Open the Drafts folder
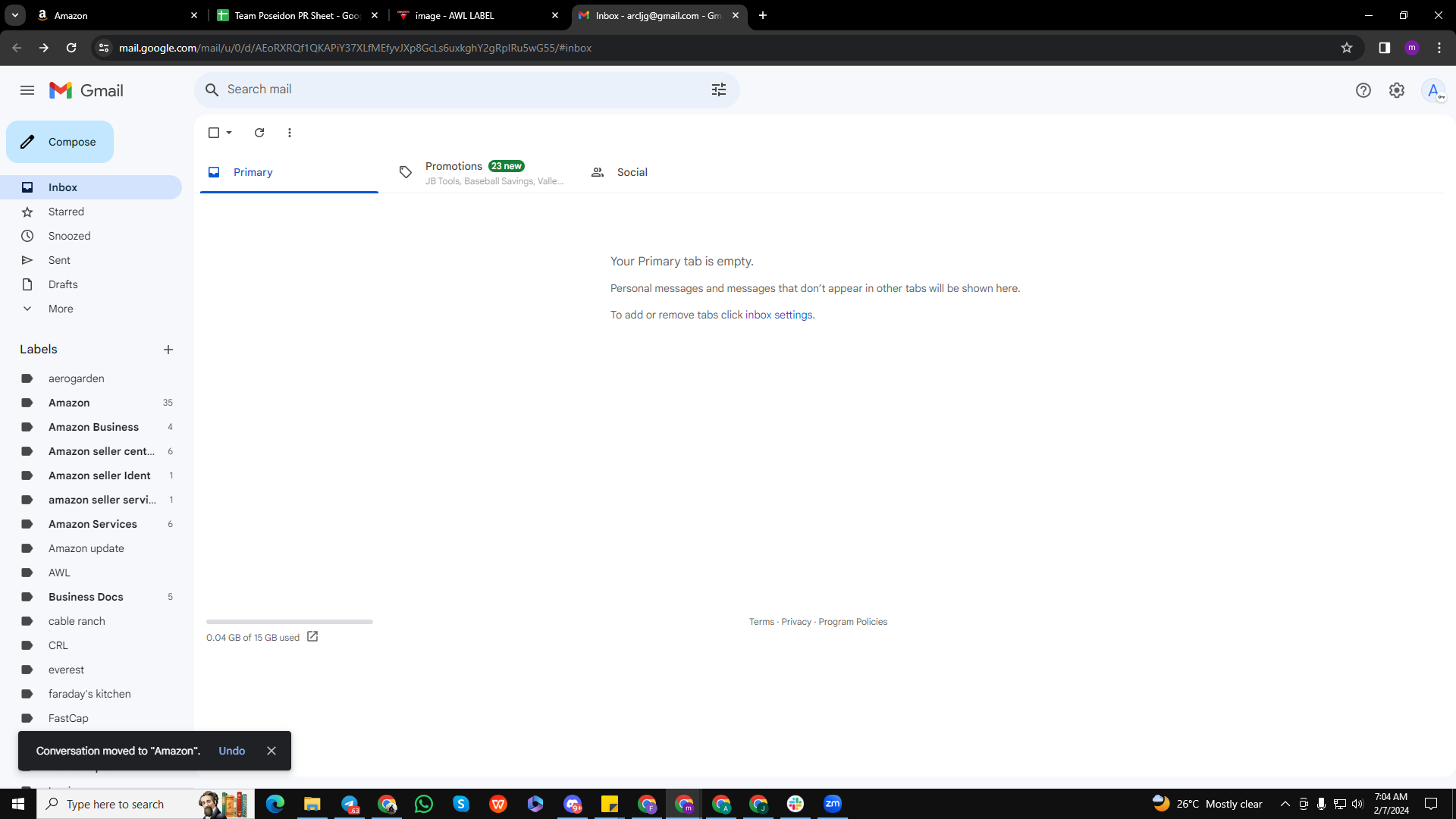 (91, 284)
